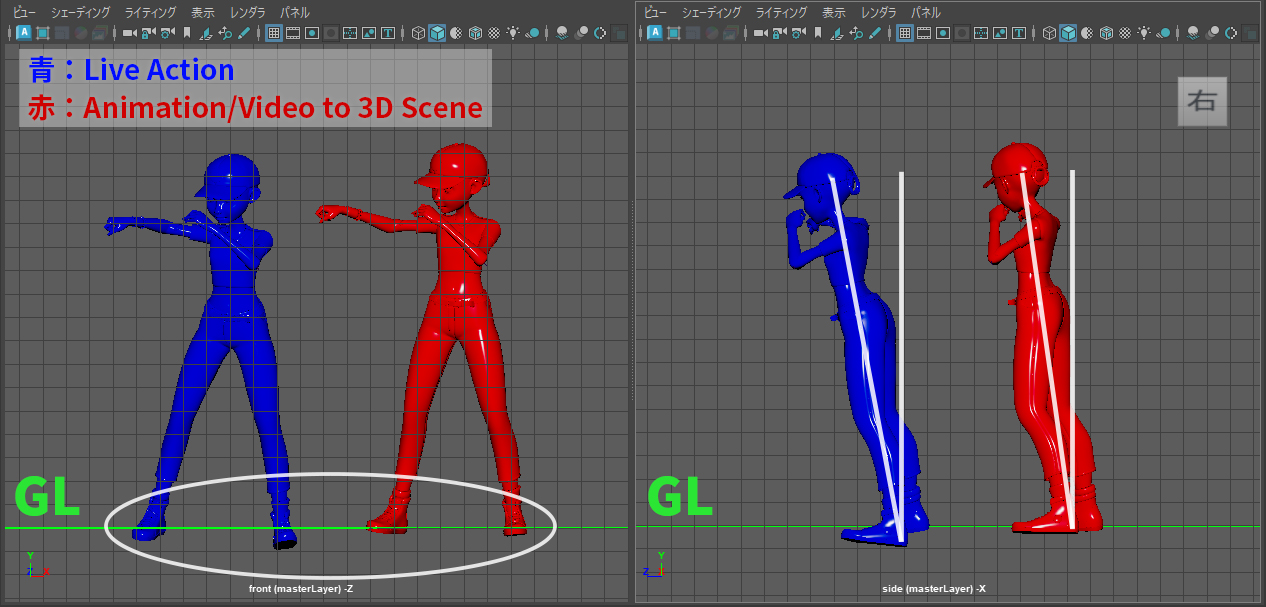Click the side (masterLayer) -X camera label
1266x607 pixels.
click(934, 589)
